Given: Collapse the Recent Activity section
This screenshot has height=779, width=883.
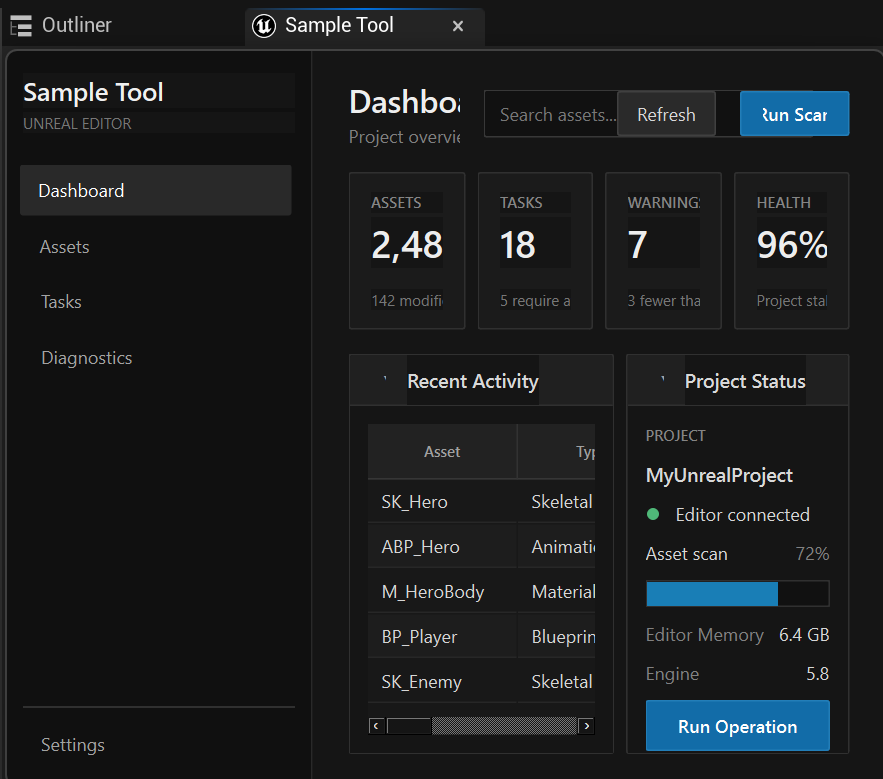Looking at the screenshot, I should click(385, 379).
